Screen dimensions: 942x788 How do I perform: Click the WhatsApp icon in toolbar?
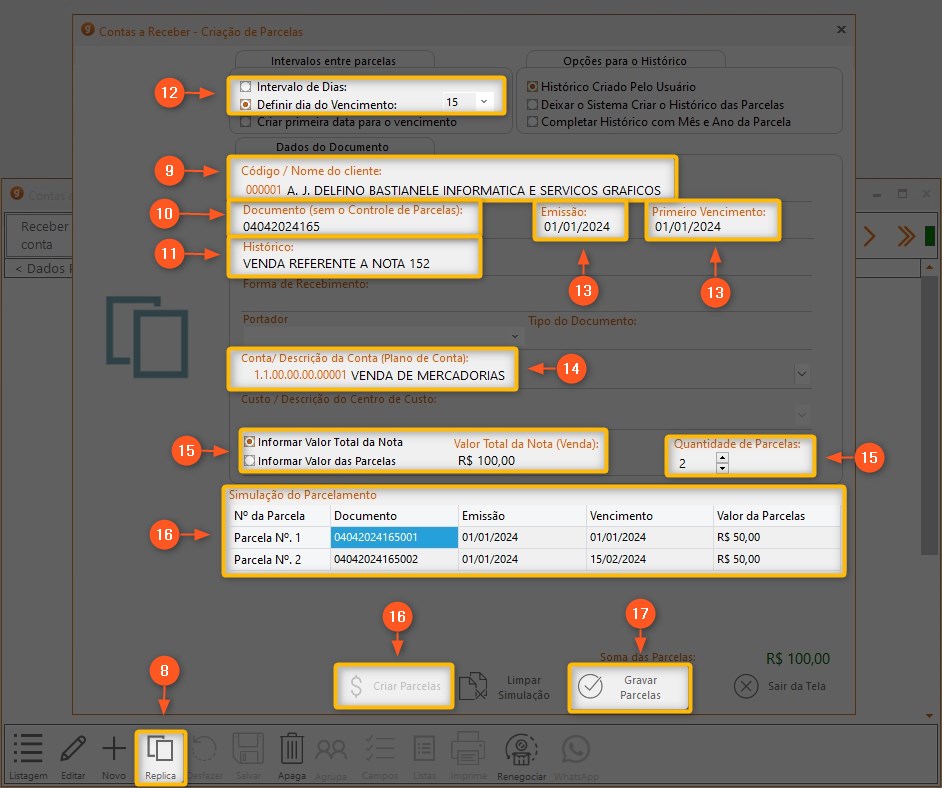(x=575, y=752)
